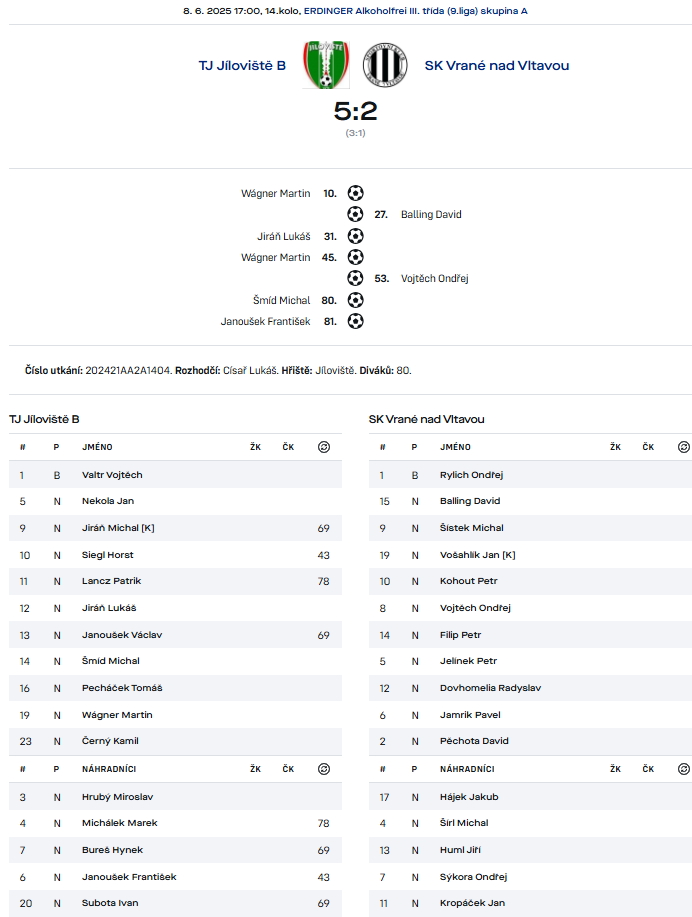Click the goal ball icon at minute 10
The image size is (692, 917).
click(x=356, y=193)
